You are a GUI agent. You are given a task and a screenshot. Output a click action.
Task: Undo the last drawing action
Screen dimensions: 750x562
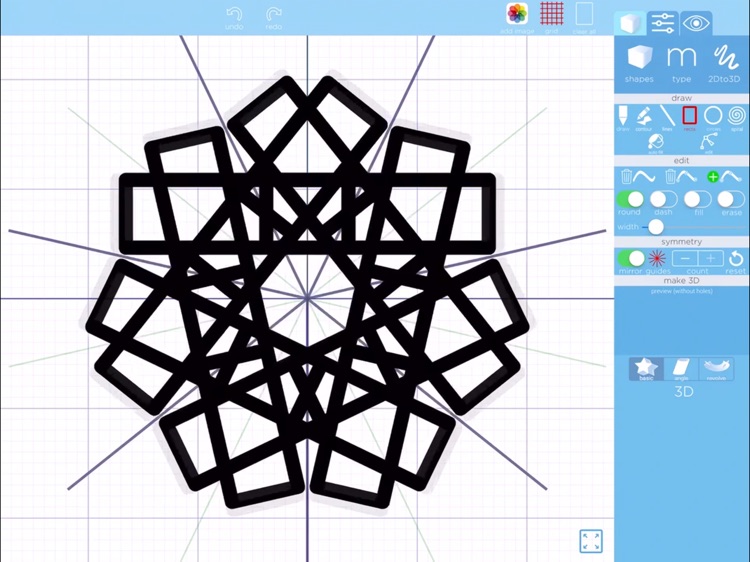(234, 18)
